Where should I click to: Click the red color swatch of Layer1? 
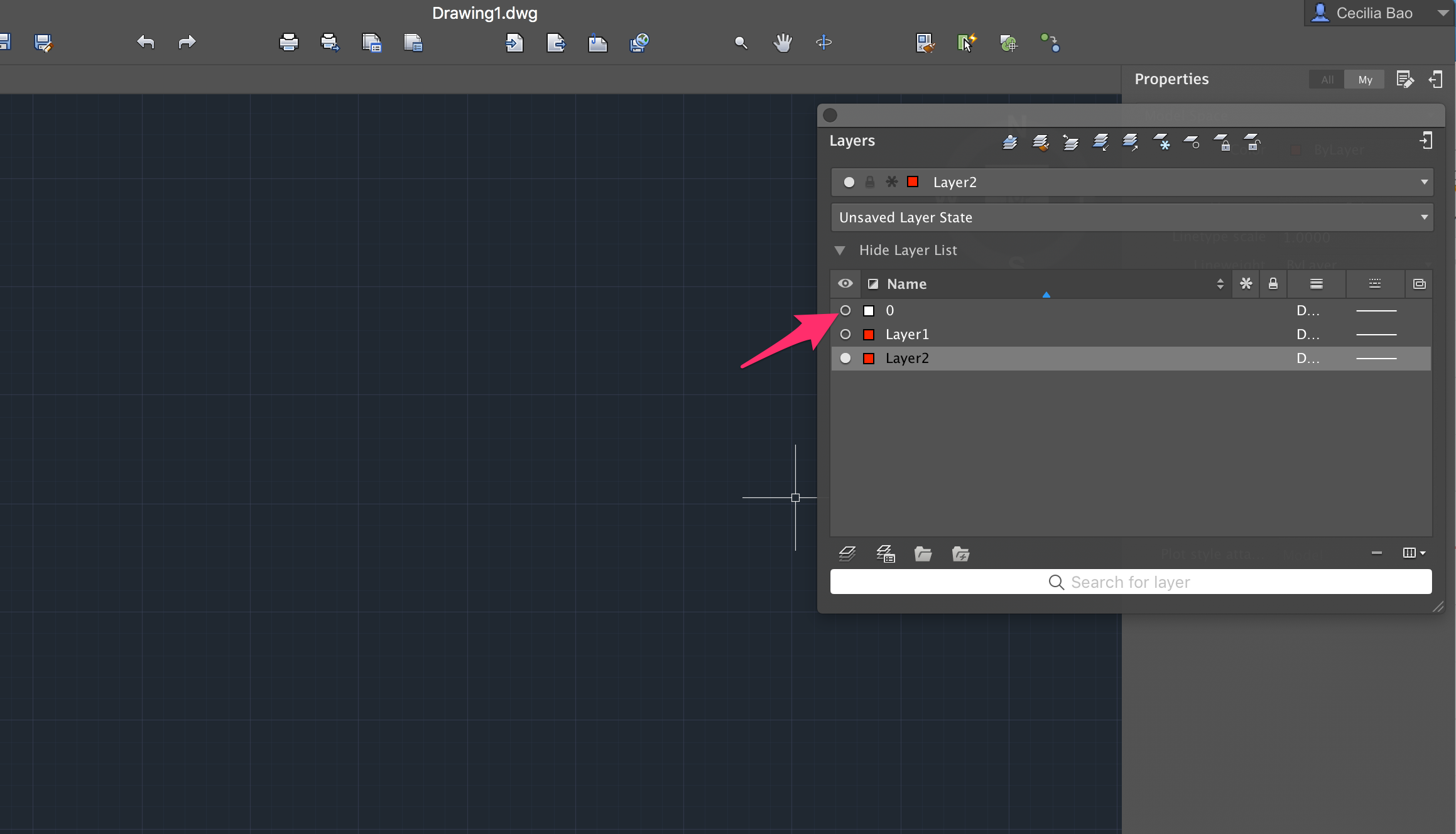point(869,334)
